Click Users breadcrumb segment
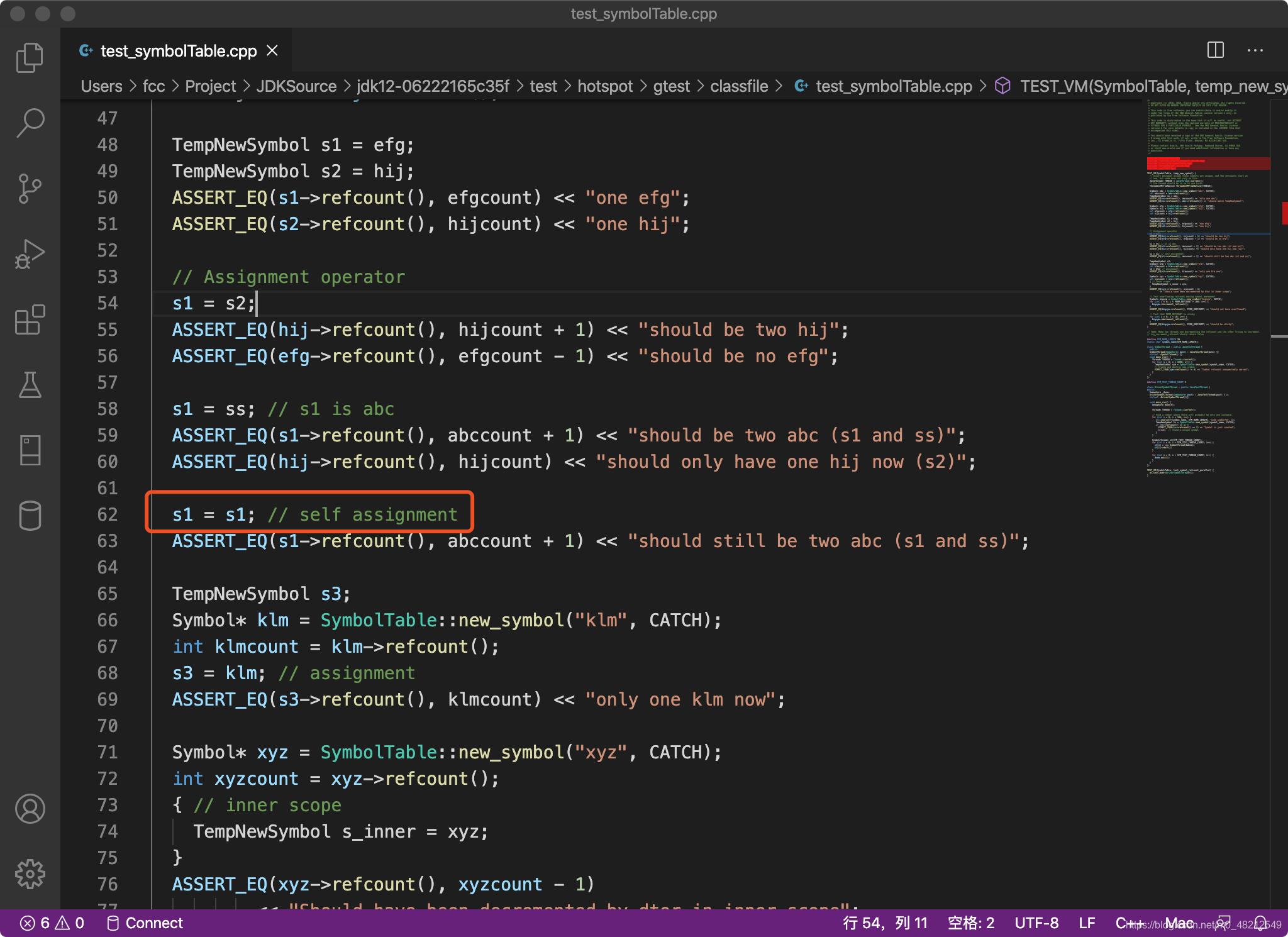This screenshot has width=1288, height=937. pos(101,86)
